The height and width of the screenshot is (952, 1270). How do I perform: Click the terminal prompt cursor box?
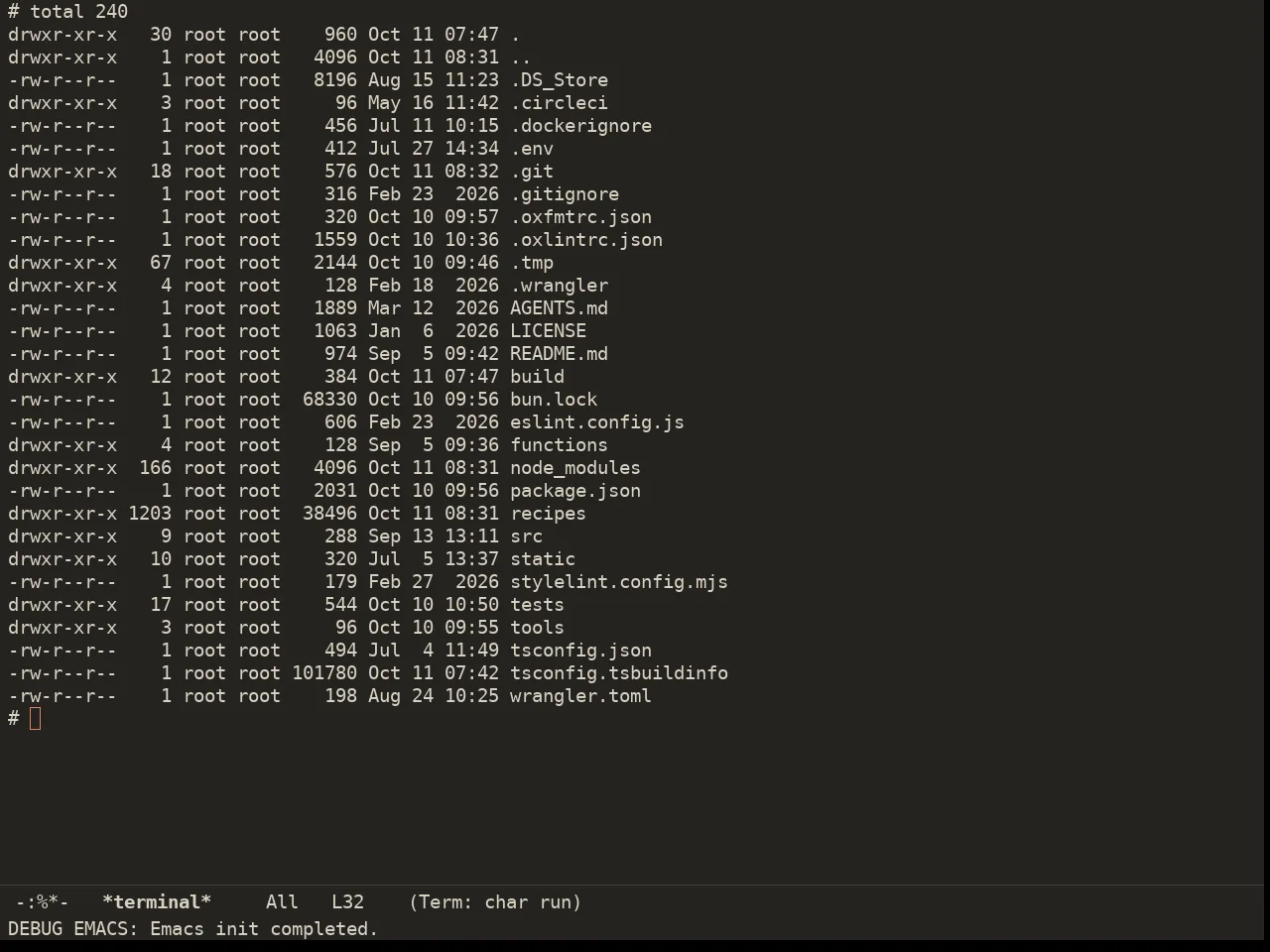36,719
